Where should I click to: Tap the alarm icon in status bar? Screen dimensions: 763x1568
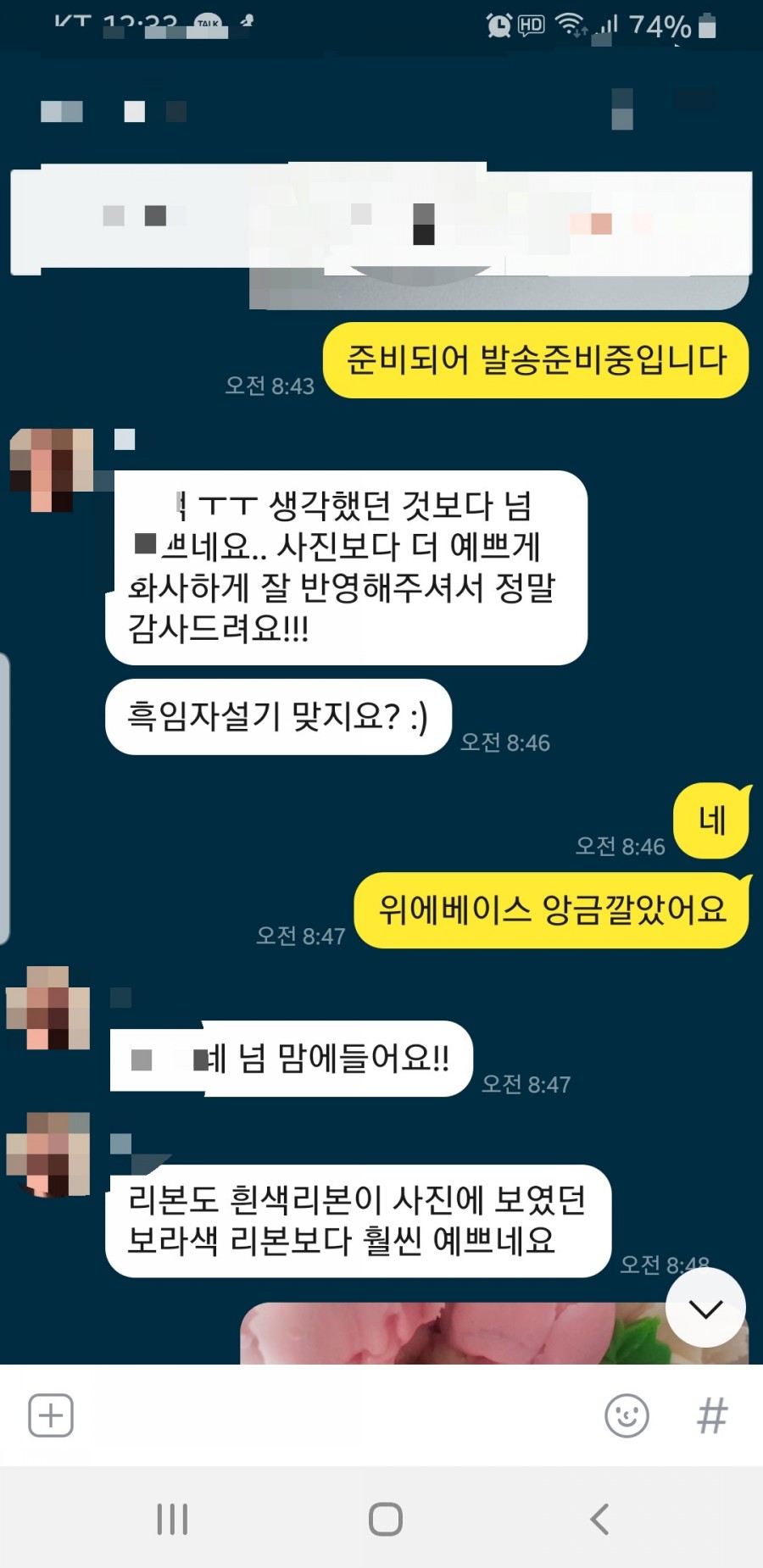(x=498, y=25)
